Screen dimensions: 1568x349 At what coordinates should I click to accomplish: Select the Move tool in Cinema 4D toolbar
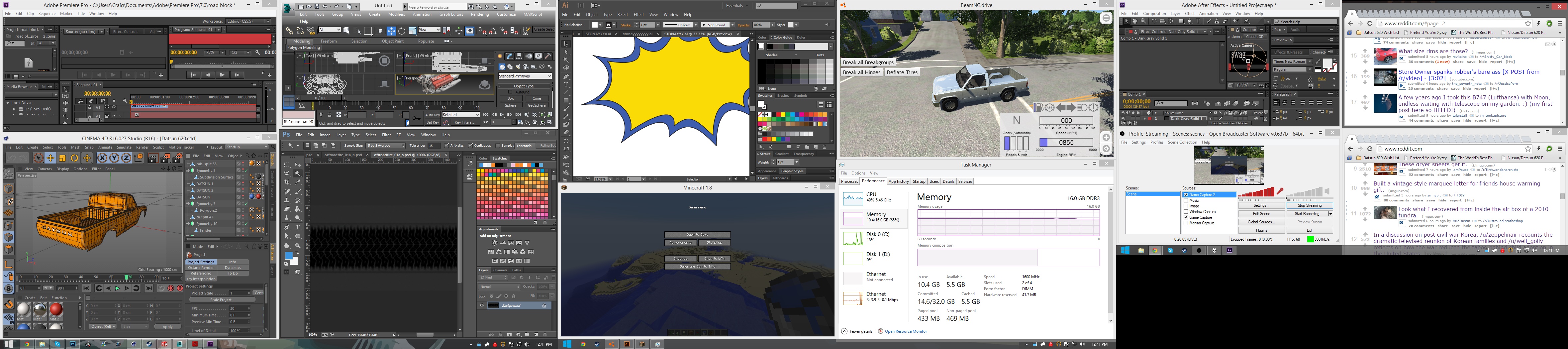[50, 158]
